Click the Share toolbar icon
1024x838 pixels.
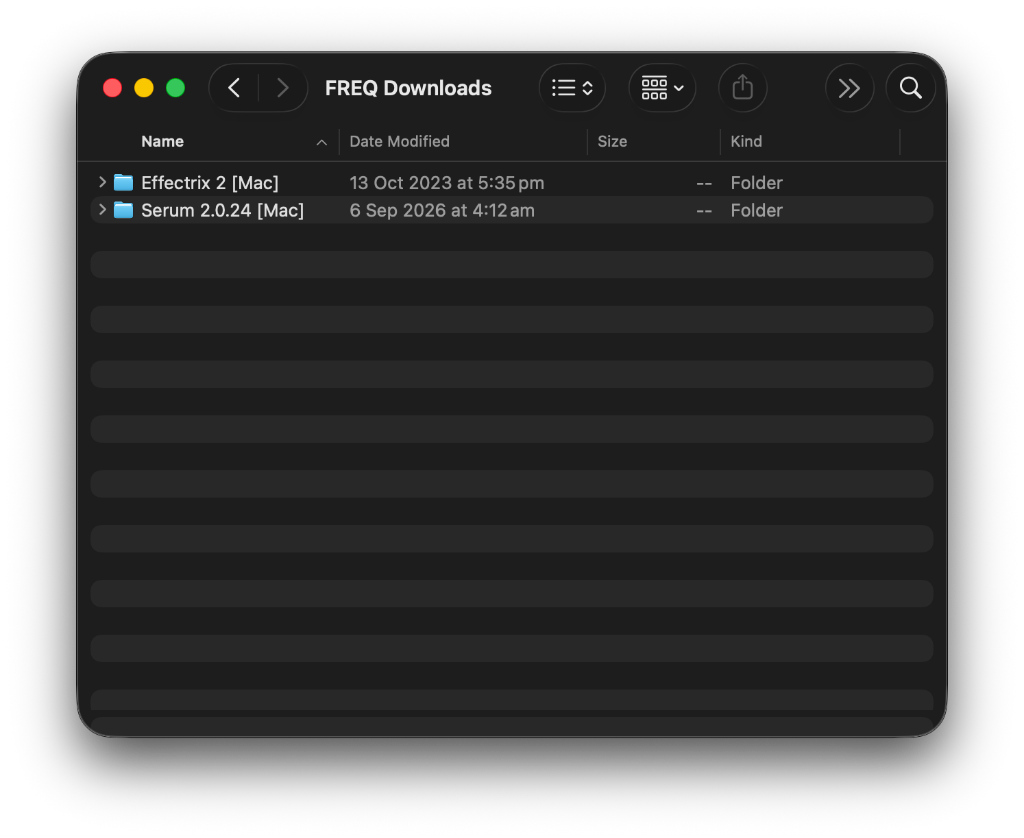(x=743, y=88)
